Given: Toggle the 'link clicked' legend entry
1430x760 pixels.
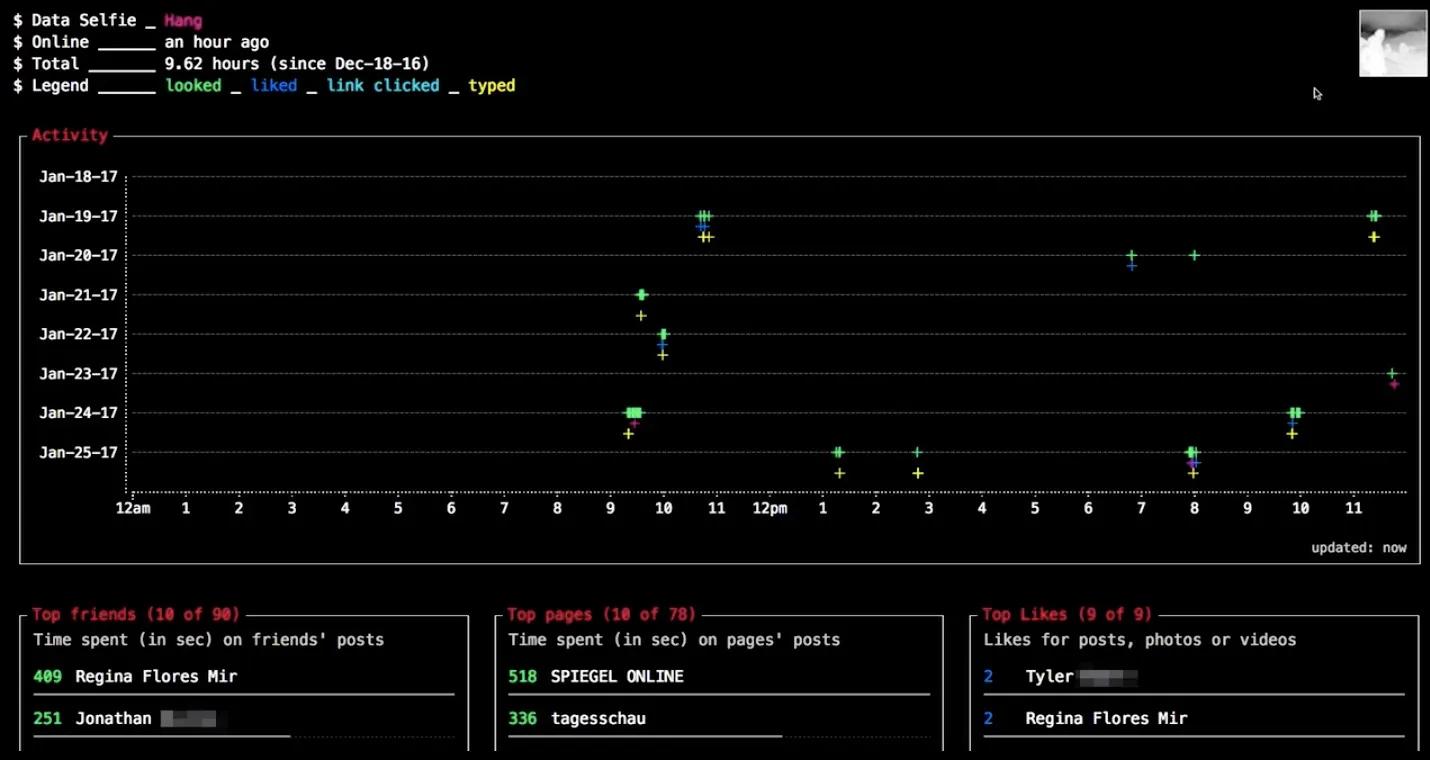Looking at the screenshot, I should [x=382, y=86].
